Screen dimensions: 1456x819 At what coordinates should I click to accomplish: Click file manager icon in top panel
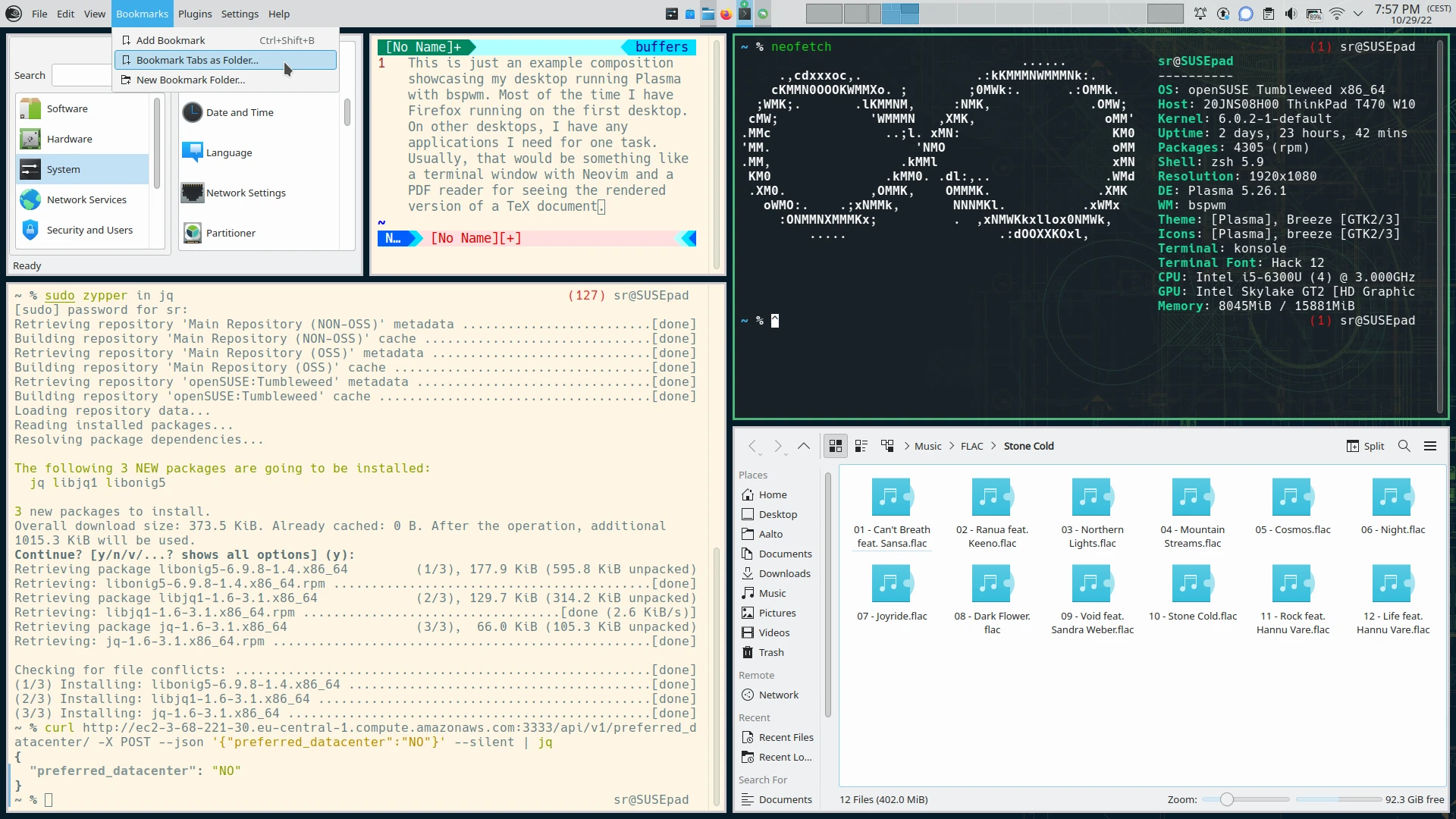(x=708, y=14)
